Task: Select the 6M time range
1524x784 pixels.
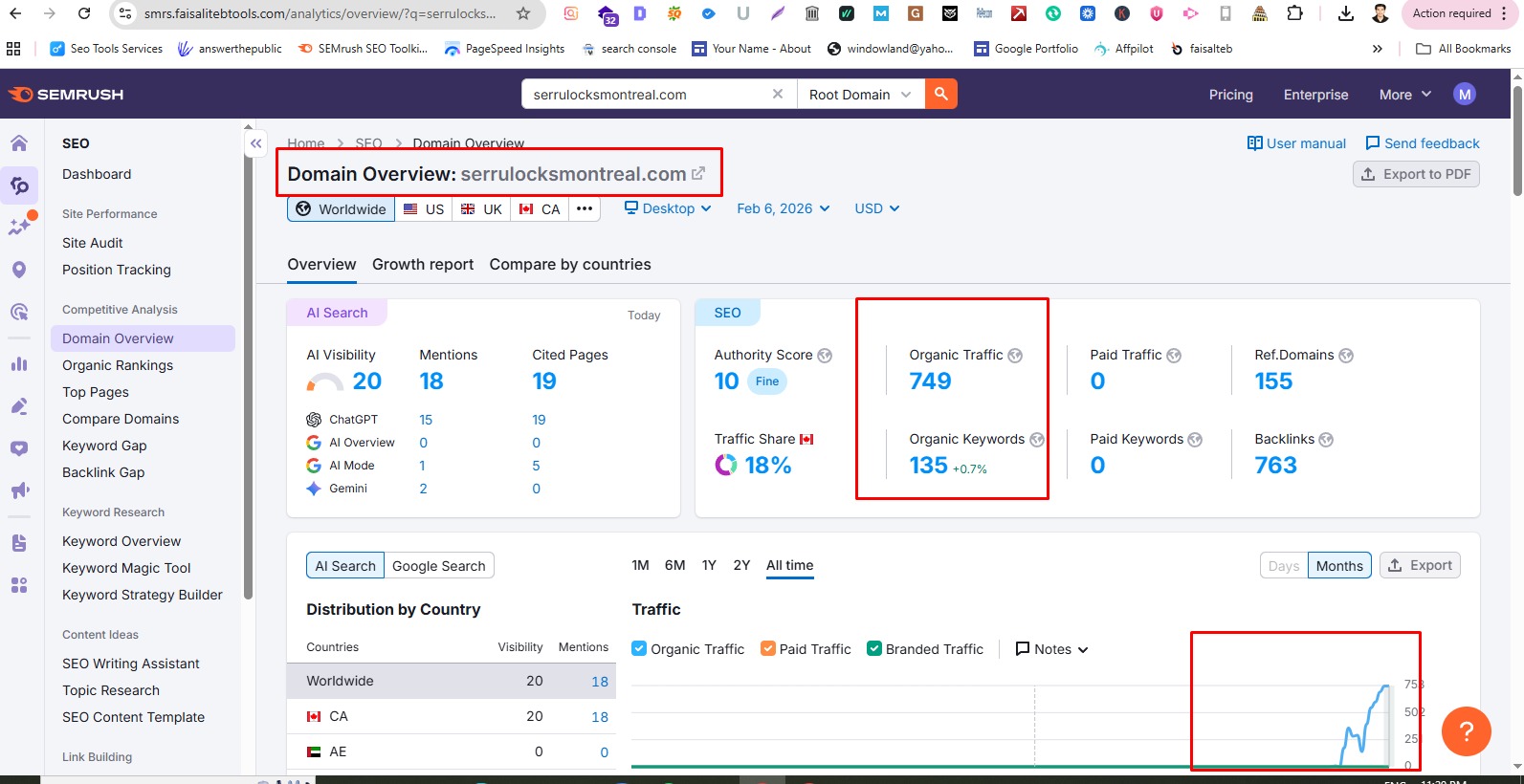Action: (x=675, y=565)
